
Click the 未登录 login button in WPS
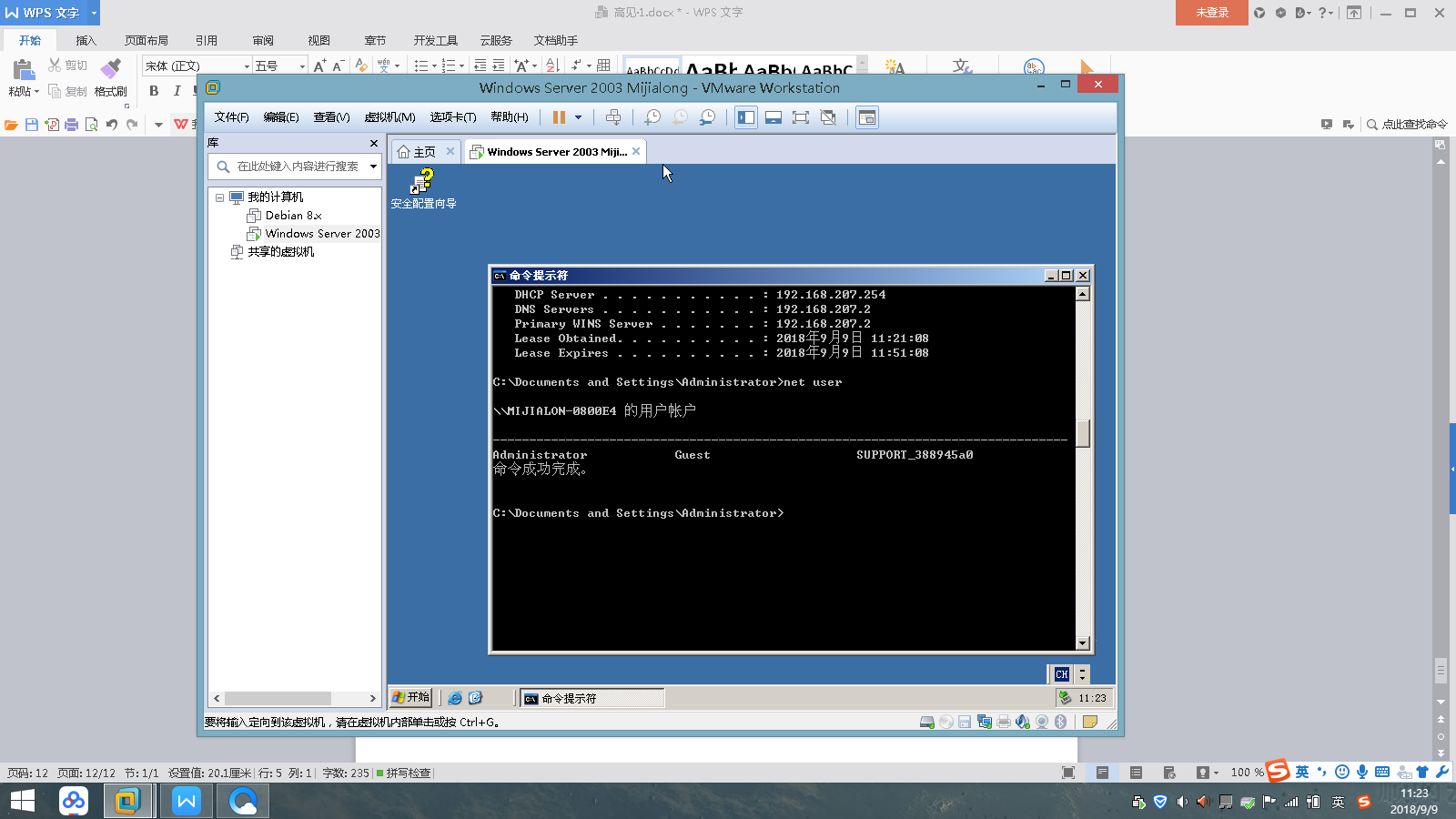[x=1212, y=13]
